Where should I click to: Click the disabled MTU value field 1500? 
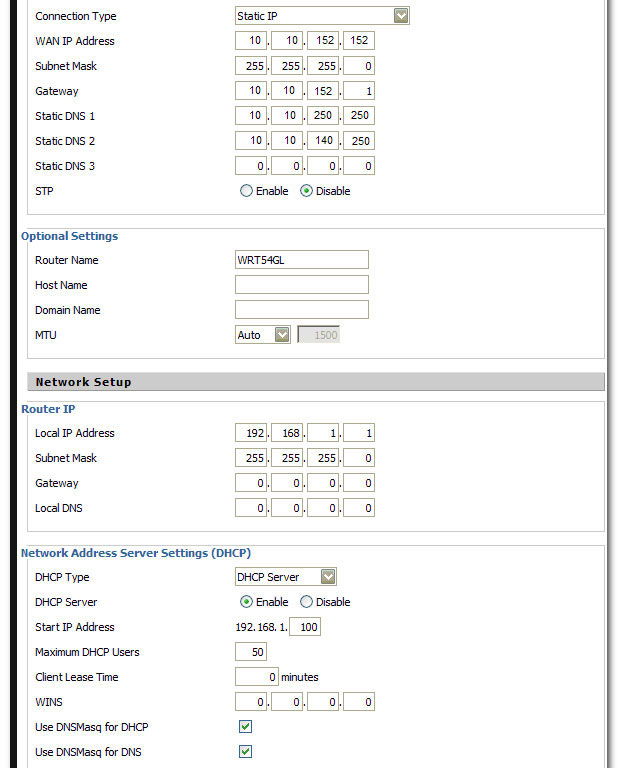point(318,335)
